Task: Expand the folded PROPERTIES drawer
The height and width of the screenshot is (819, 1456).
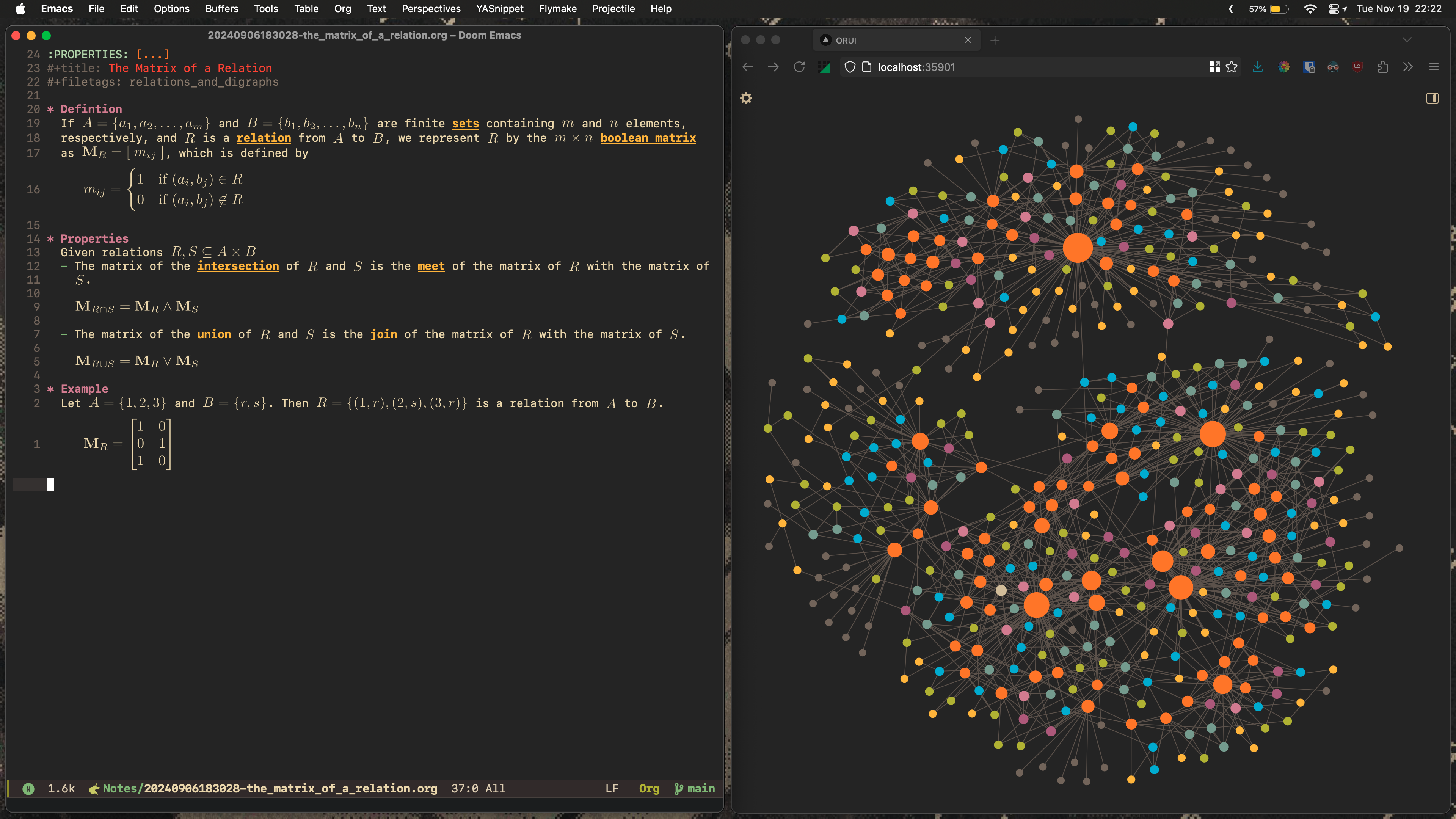Action: coord(152,54)
